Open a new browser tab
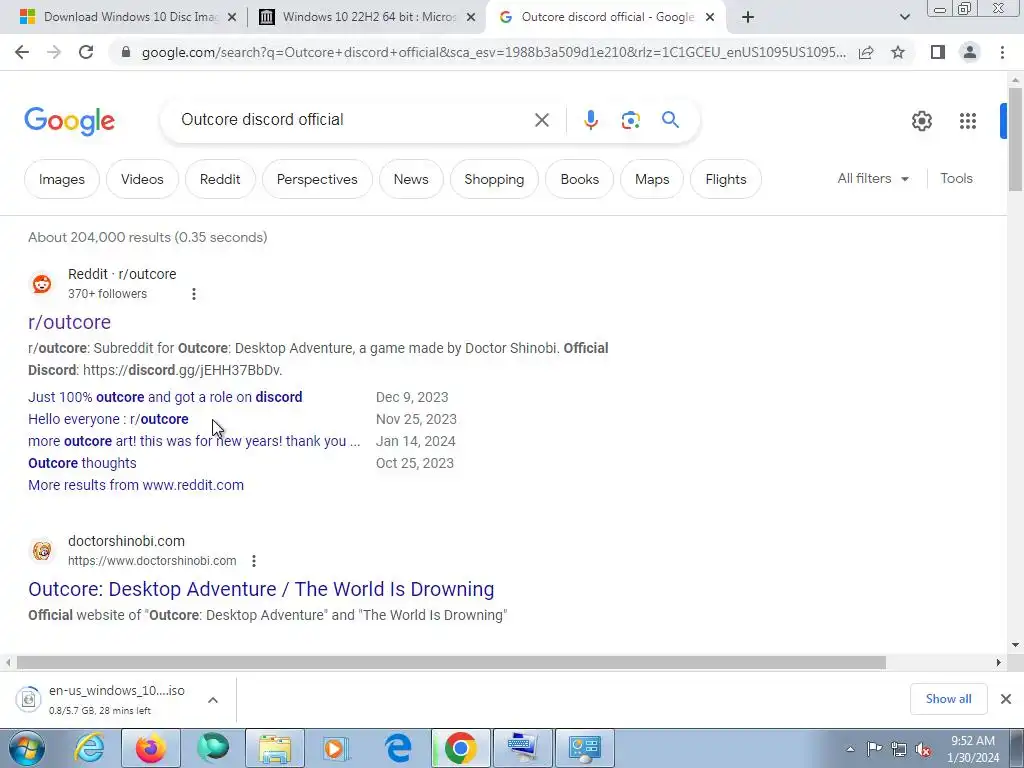 [748, 17]
